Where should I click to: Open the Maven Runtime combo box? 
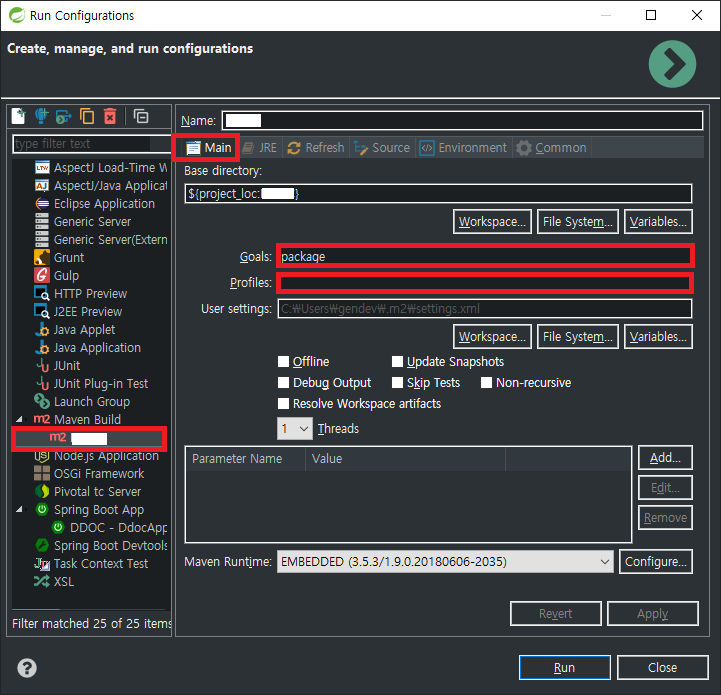445,562
